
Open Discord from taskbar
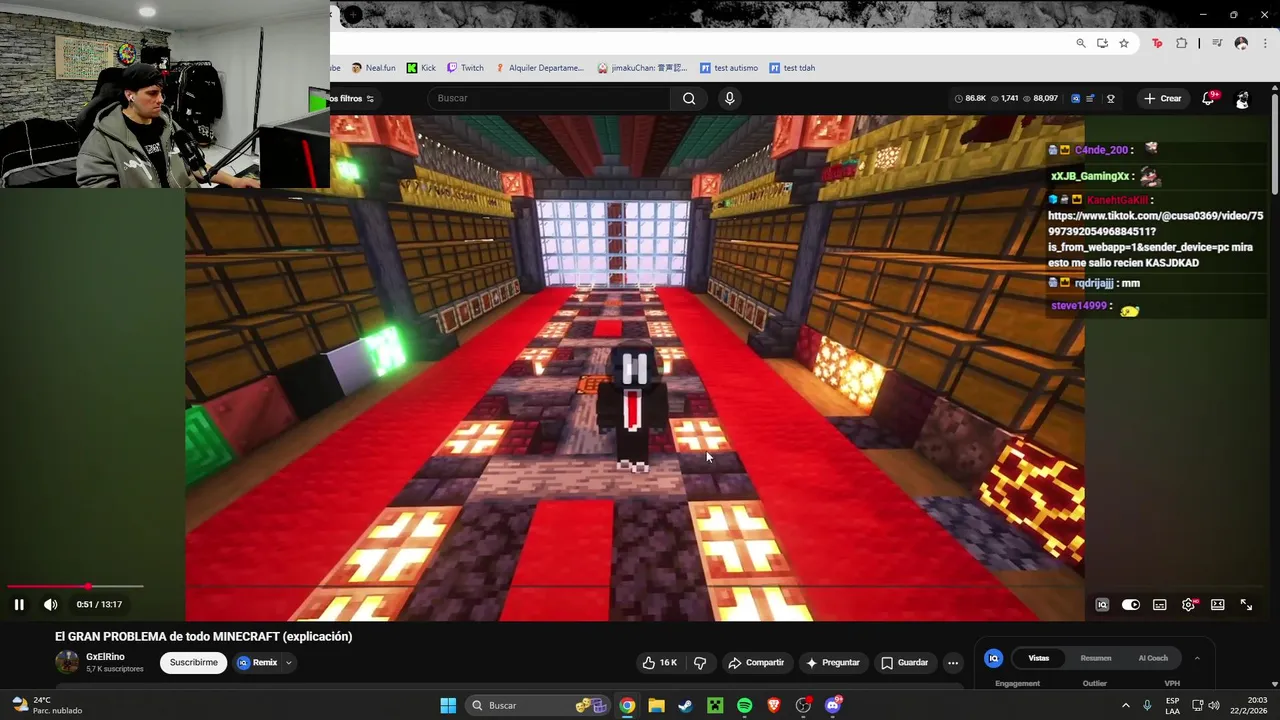pyautogui.click(x=833, y=705)
